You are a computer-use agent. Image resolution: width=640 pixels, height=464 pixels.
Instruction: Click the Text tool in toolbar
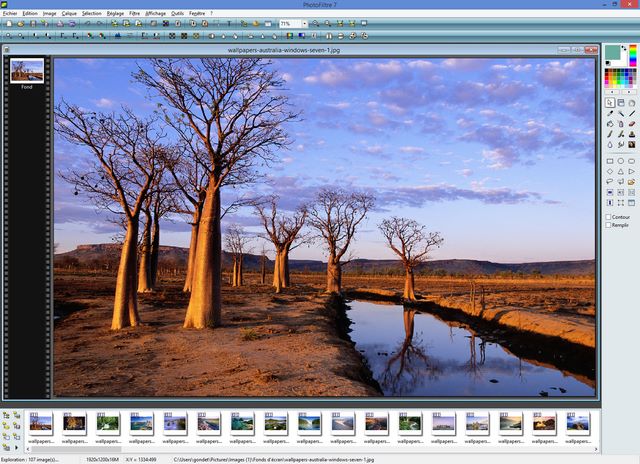[x=229, y=23]
